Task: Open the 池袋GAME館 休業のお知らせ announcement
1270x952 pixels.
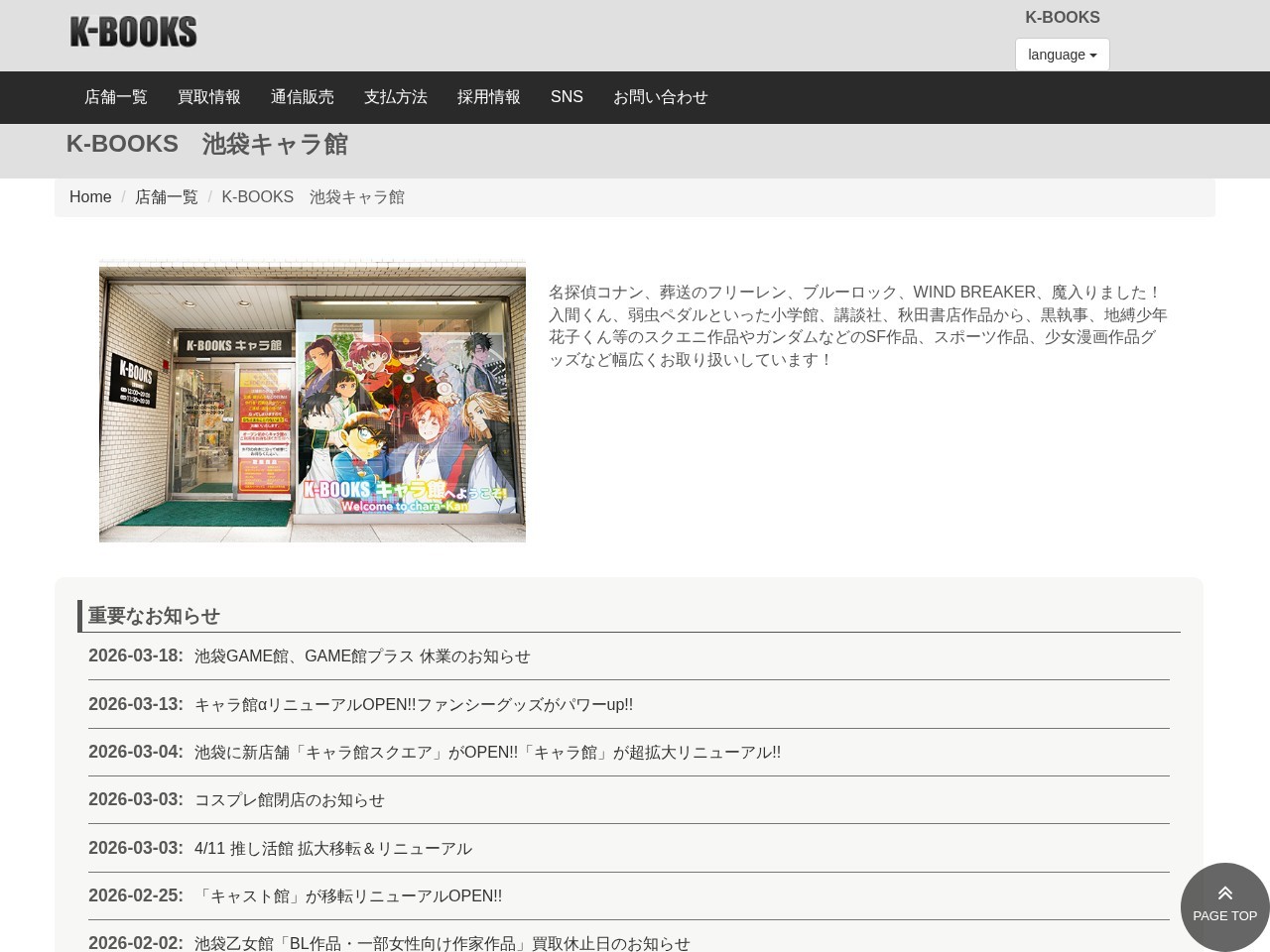Action: point(361,655)
